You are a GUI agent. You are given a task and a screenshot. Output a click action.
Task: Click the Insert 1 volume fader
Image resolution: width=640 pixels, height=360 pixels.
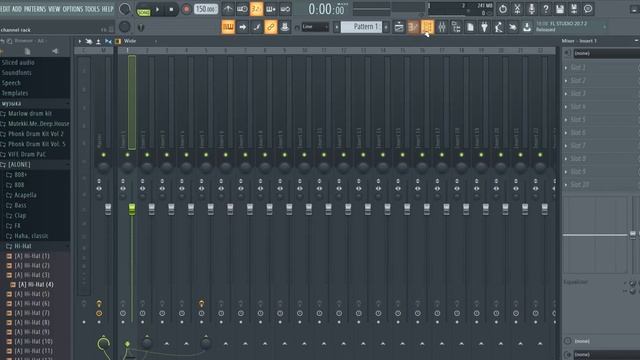pos(132,209)
